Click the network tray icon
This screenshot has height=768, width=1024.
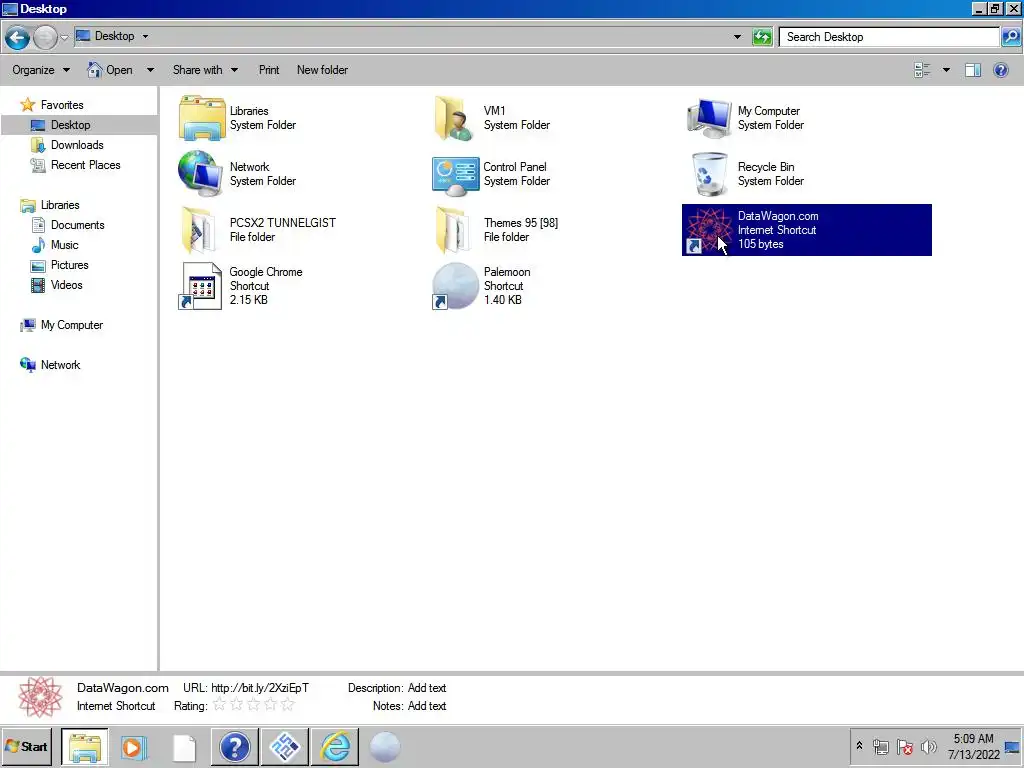881,746
